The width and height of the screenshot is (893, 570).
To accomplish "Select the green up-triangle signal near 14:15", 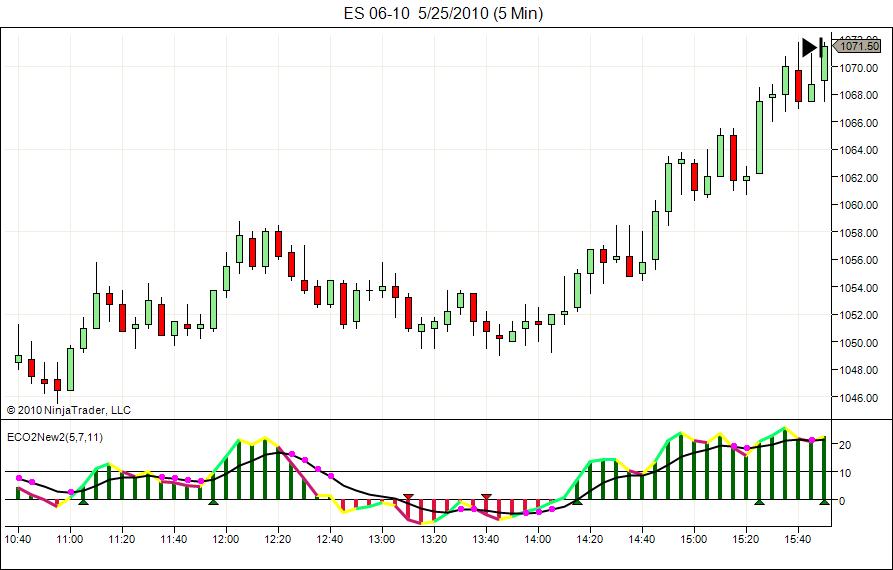I will click(577, 502).
